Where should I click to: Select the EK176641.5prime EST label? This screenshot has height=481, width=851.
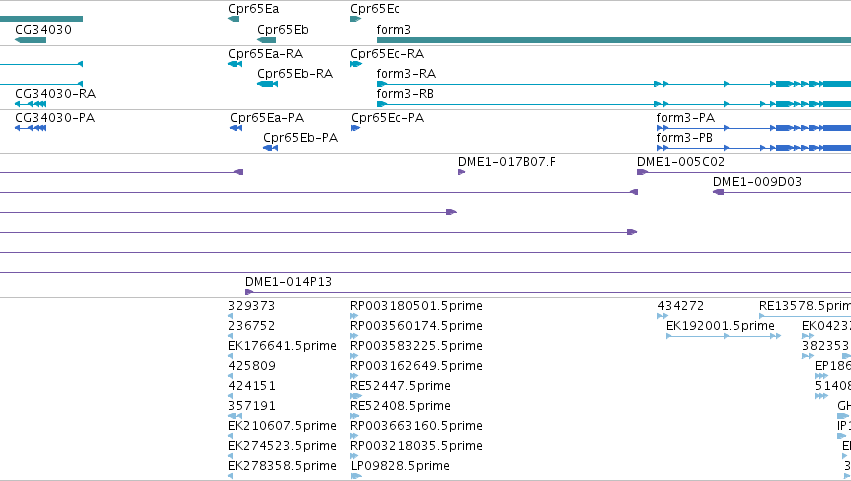[x=282, y=346]
